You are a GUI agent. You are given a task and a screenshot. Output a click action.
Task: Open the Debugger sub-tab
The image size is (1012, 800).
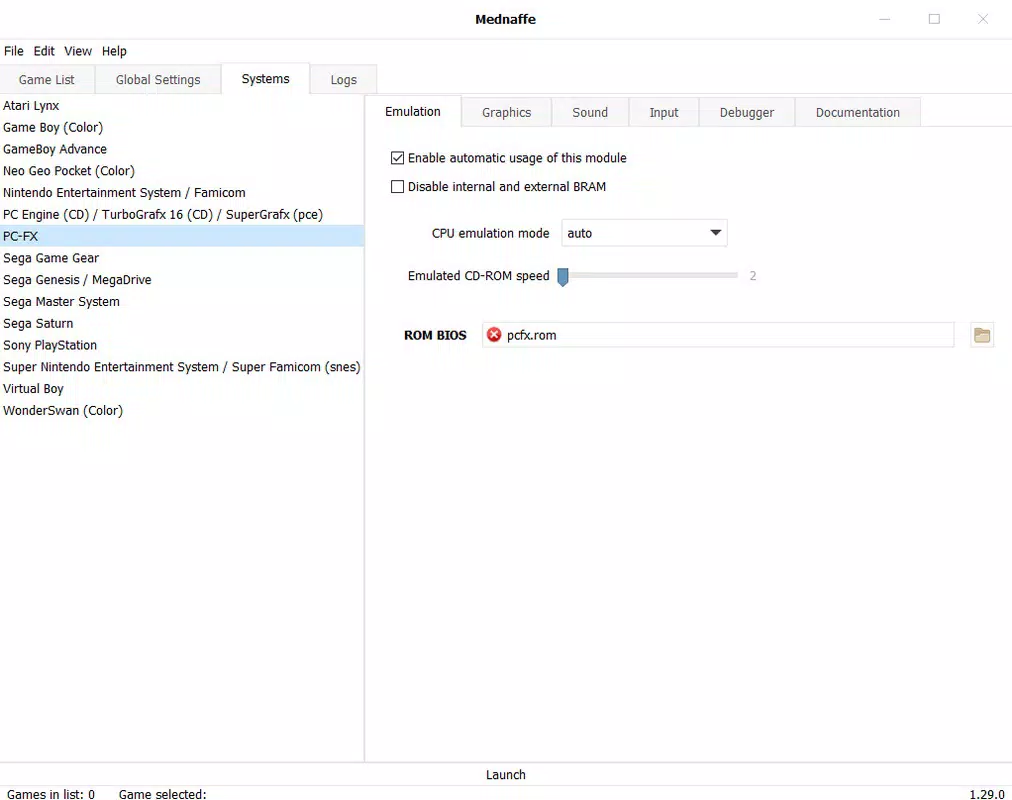click(x=747, y=112)
